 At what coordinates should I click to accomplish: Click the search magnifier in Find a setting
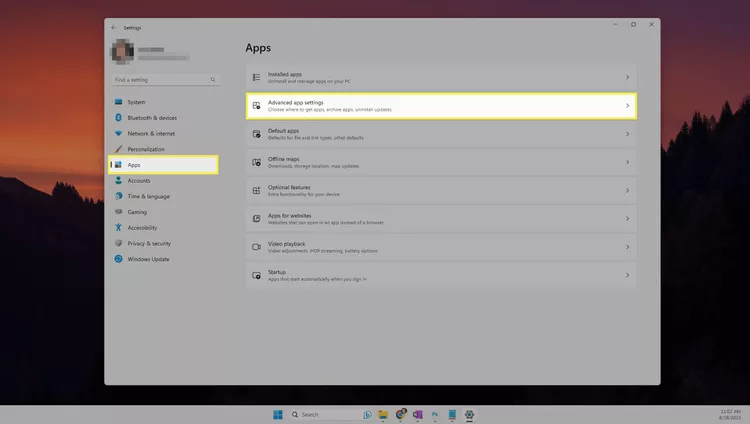[213, 80]
